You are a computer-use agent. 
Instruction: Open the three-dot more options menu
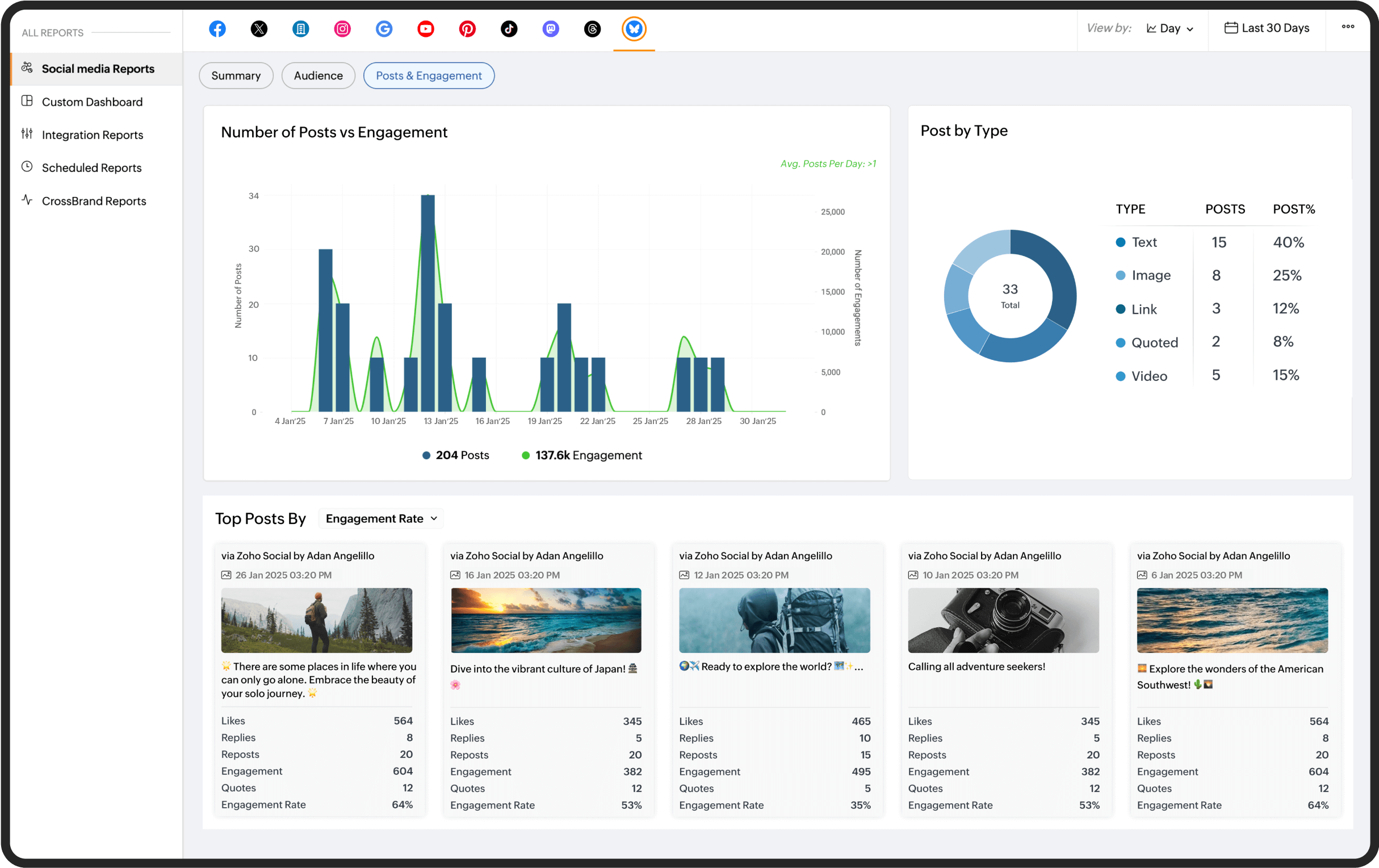tap(1348, 27)
